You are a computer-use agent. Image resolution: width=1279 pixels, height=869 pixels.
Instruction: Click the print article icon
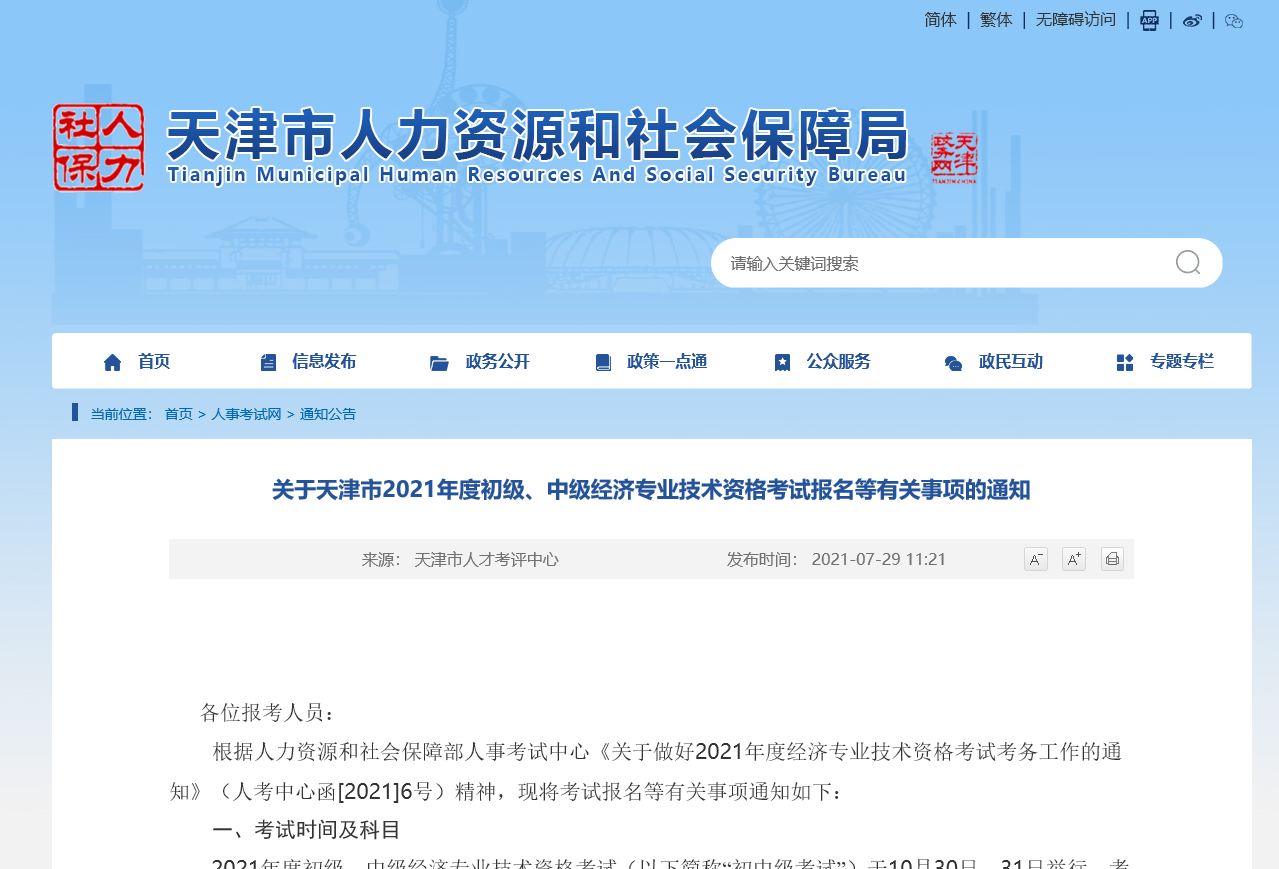[1111, 558]
